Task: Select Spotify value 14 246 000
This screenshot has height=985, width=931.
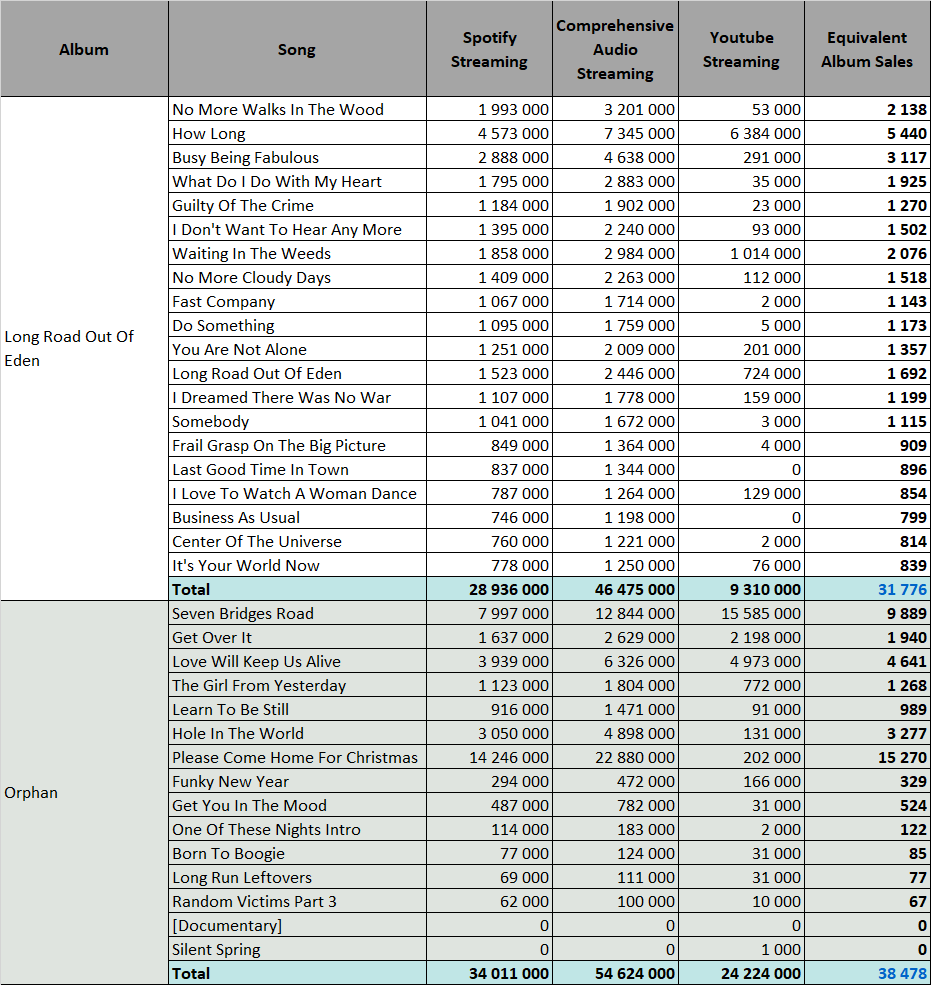Action: point(489,757)
